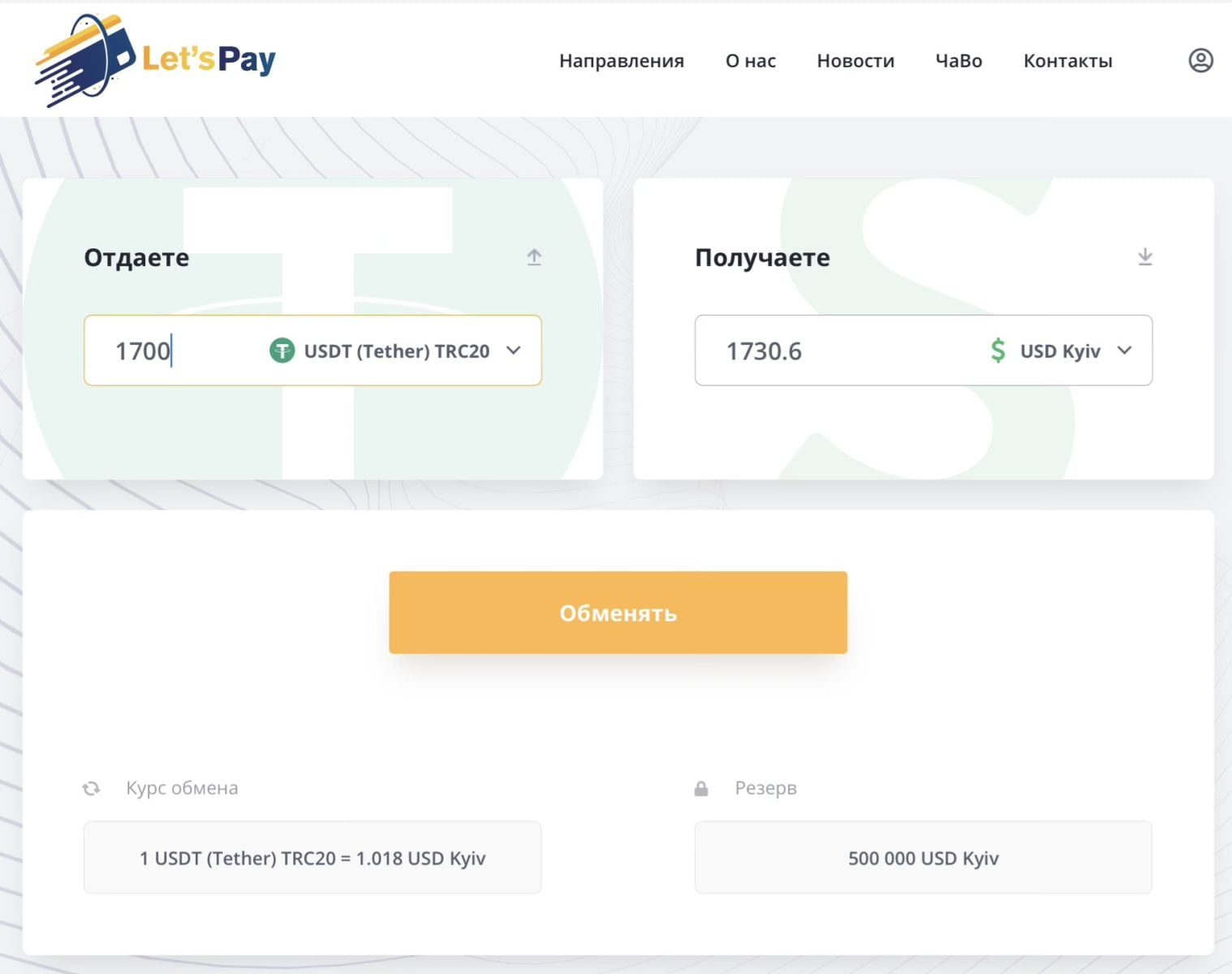Open the user account profile icon
The width and height of the screenshot is (1232, 974).
1200,61
